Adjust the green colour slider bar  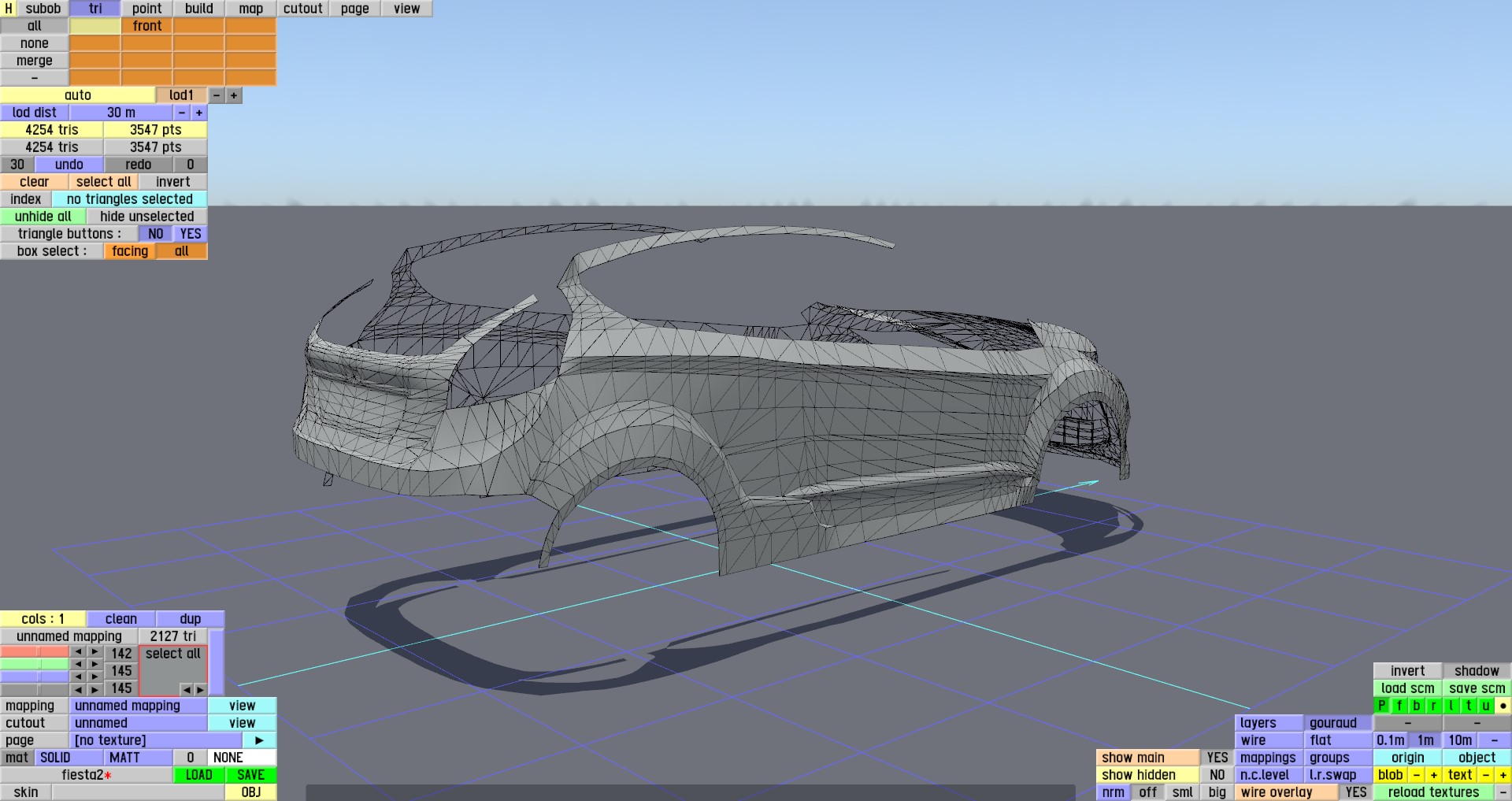[35, 665]
